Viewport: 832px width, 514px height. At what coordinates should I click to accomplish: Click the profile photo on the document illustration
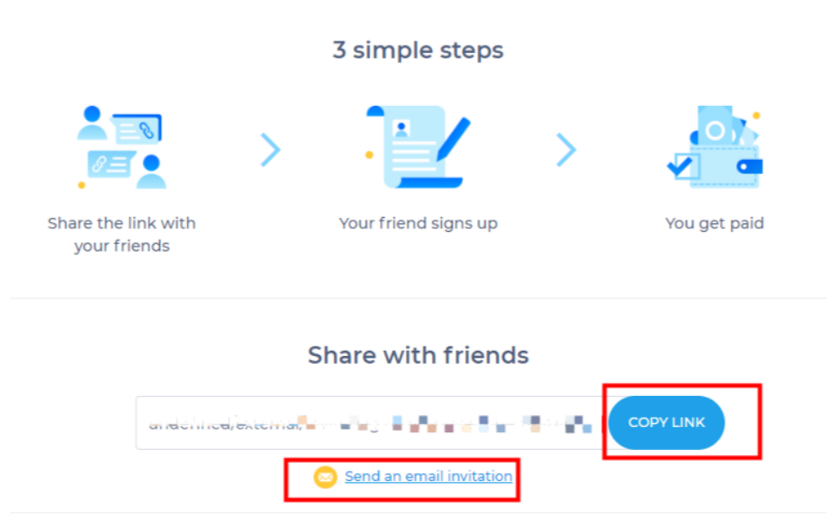point(402,128)
